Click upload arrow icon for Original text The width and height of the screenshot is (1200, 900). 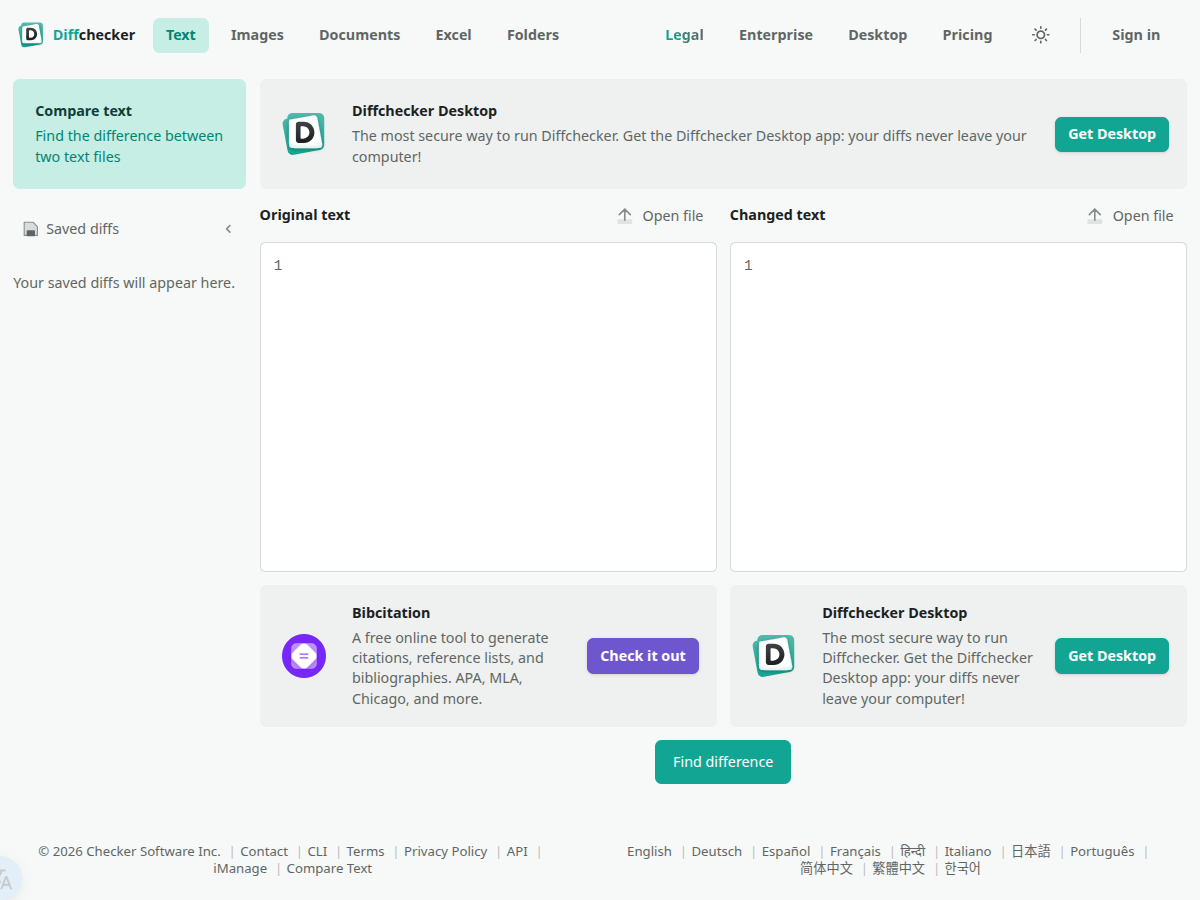coord(625,216)
